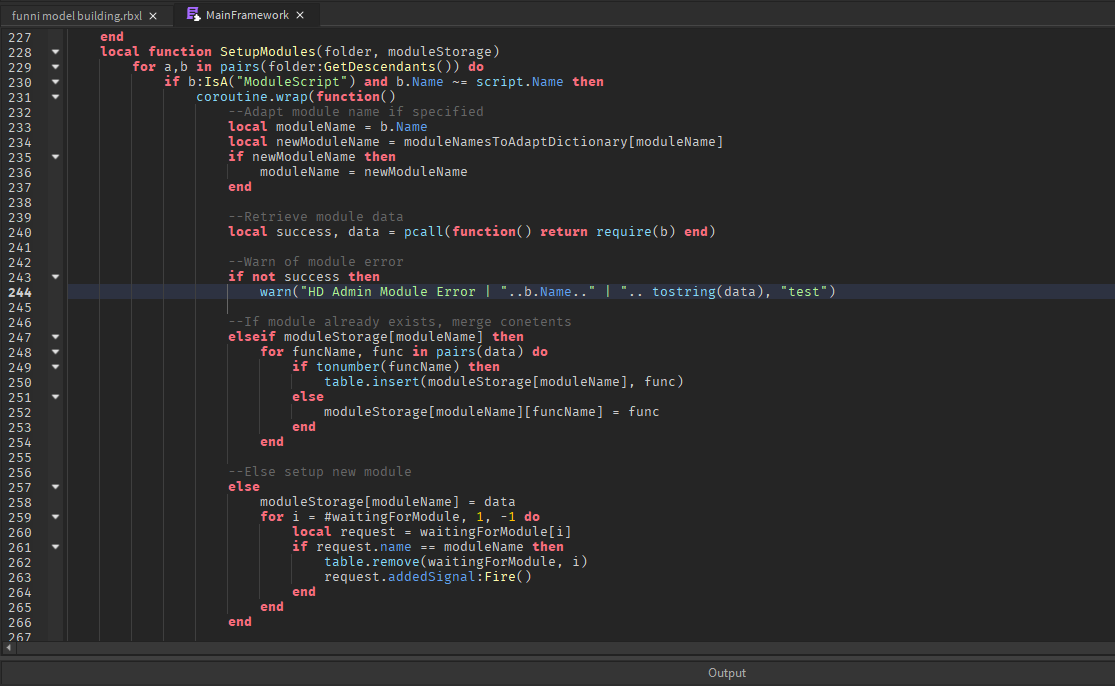
Task: Collapse the else block at line 251
Action: pyautogui.click(x=55, y=396)
